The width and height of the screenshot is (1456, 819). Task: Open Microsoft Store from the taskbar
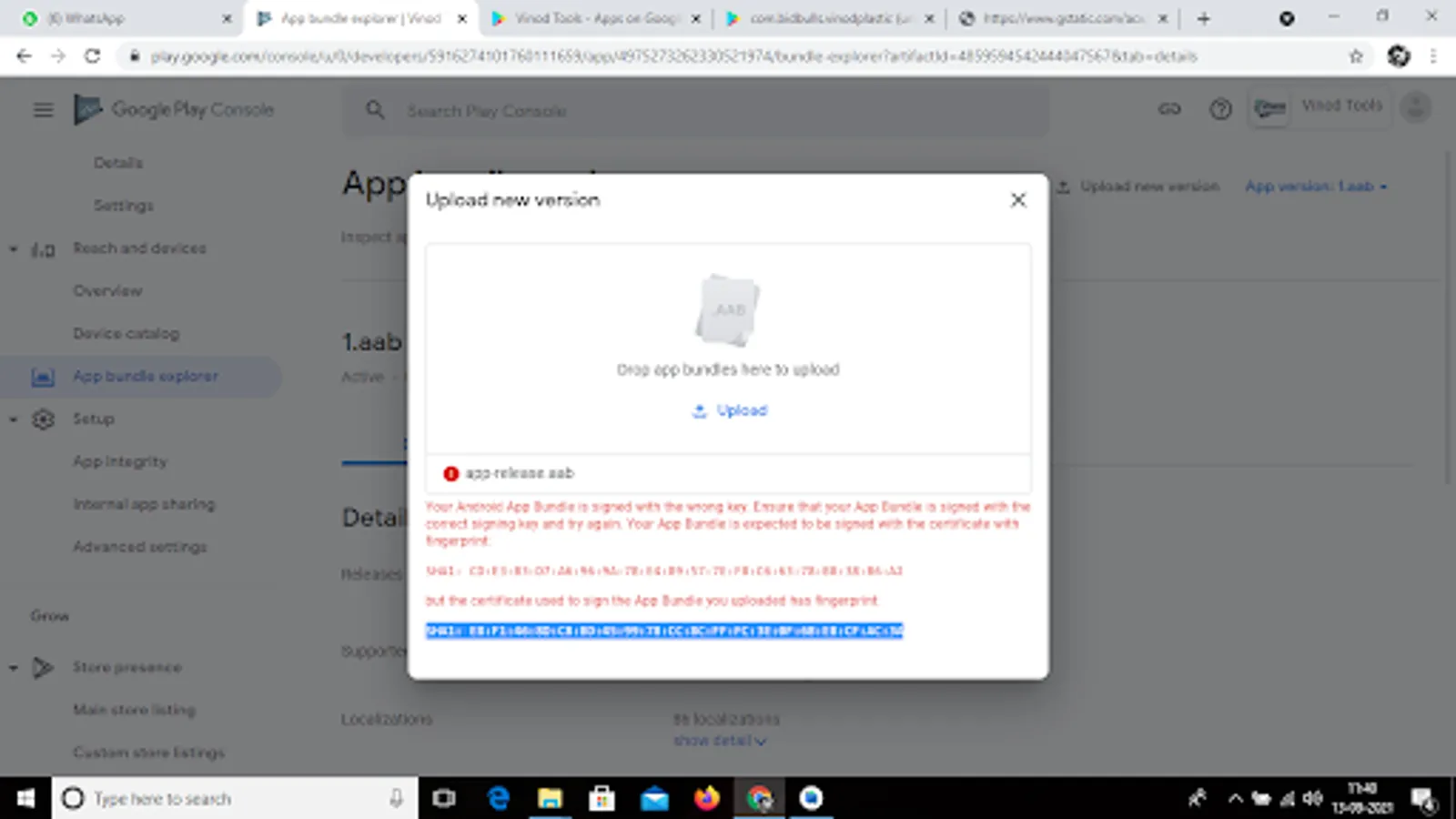602,798
